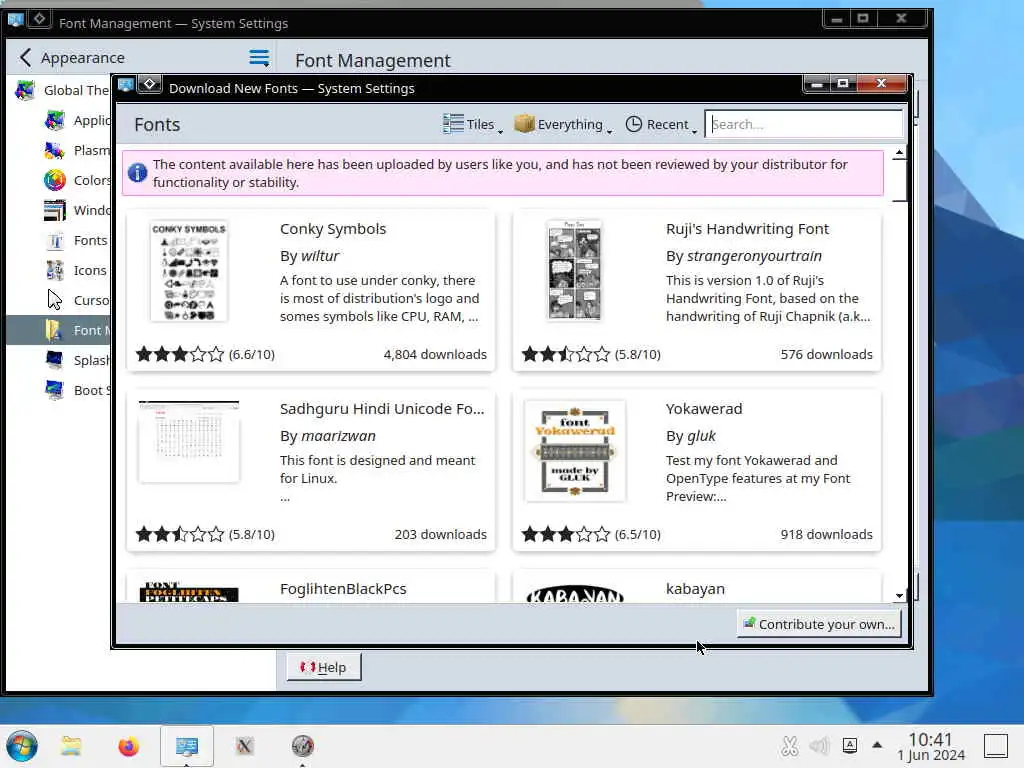Click author name strangeronyourtrain

pyautogui.click(x=754, y=256)
